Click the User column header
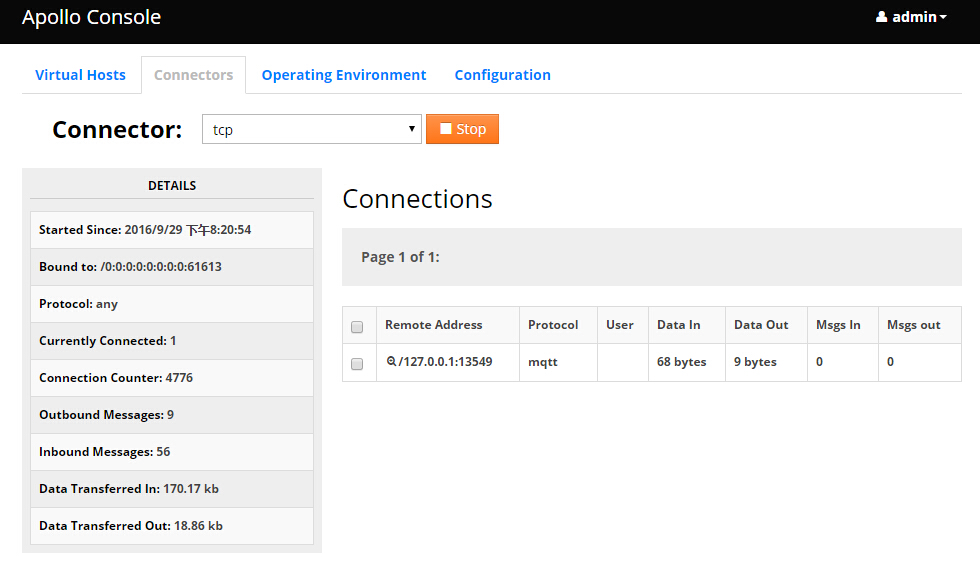 click(620, 325)
